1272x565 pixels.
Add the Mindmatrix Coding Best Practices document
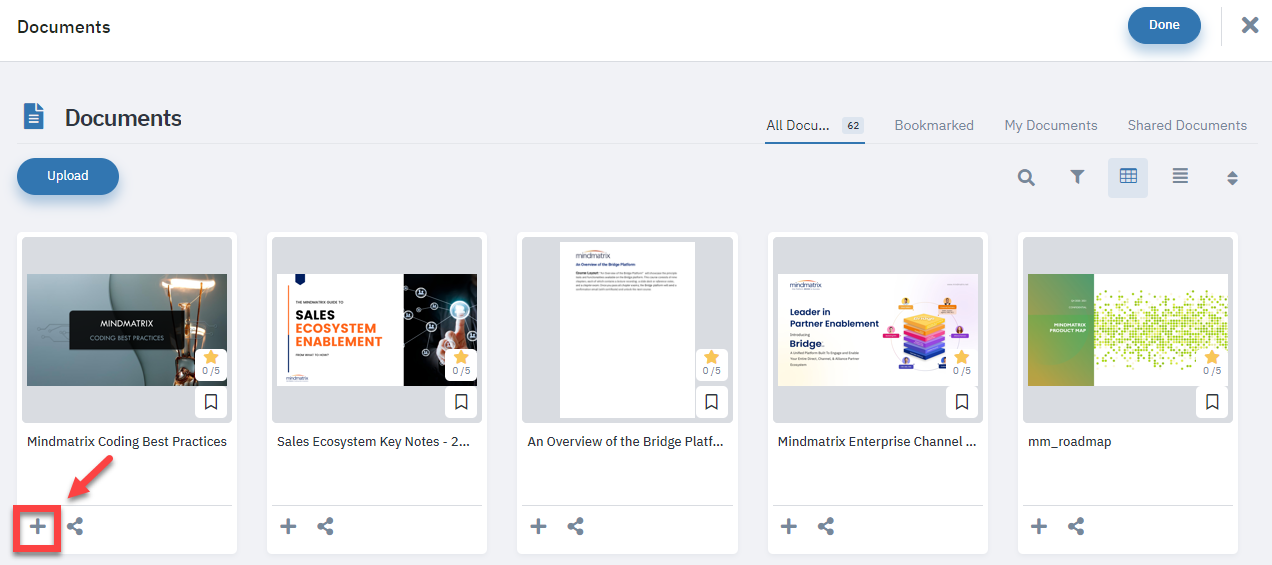38,526
